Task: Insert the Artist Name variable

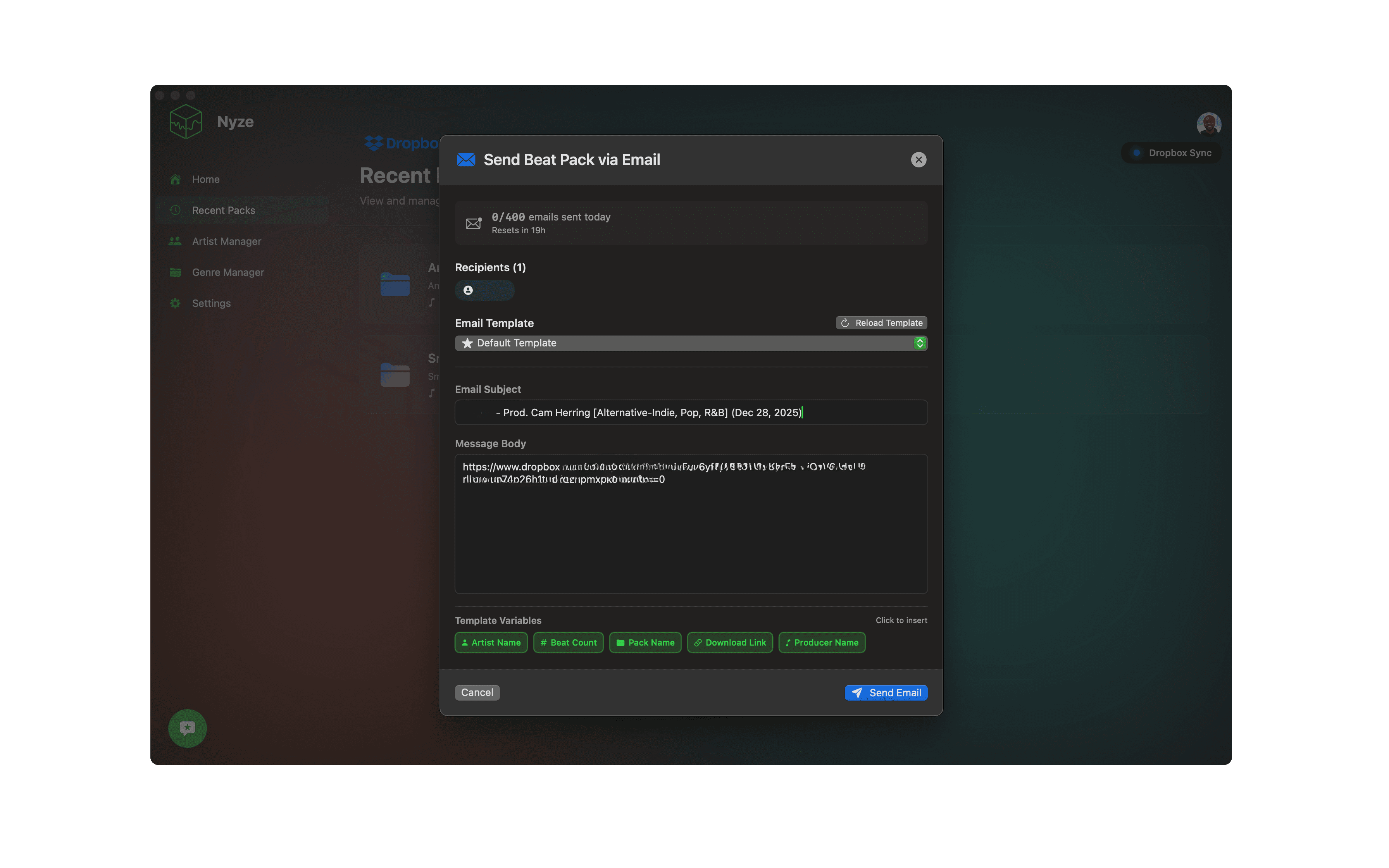Action: 491,642
